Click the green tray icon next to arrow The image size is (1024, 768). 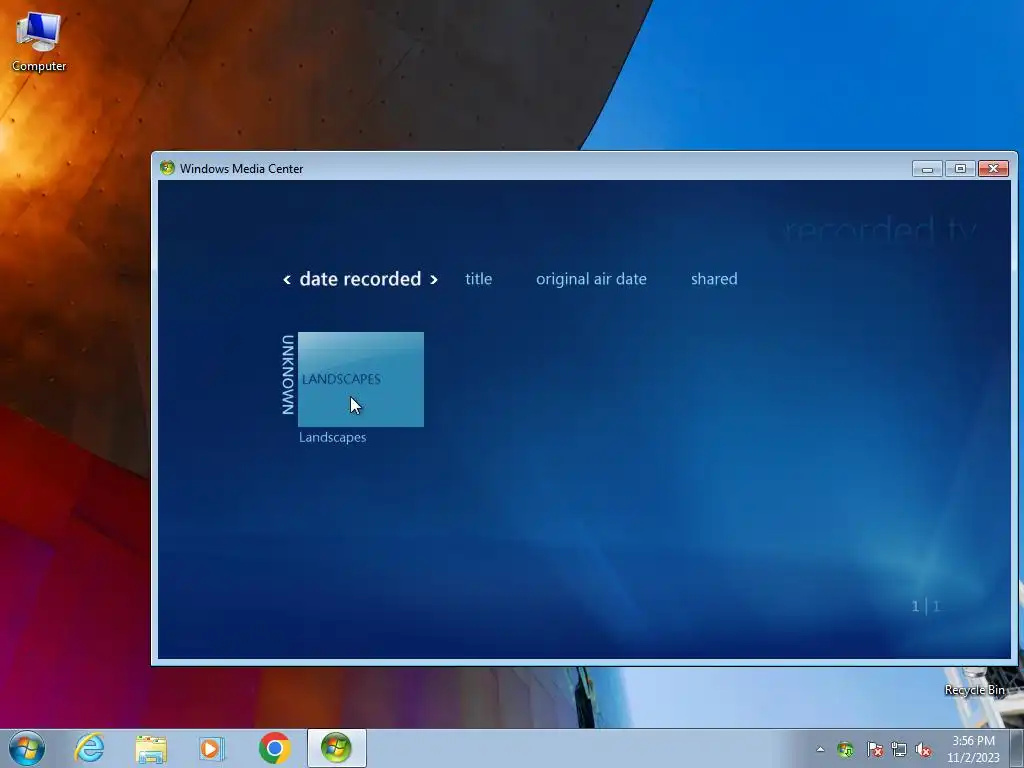point(846,749)
